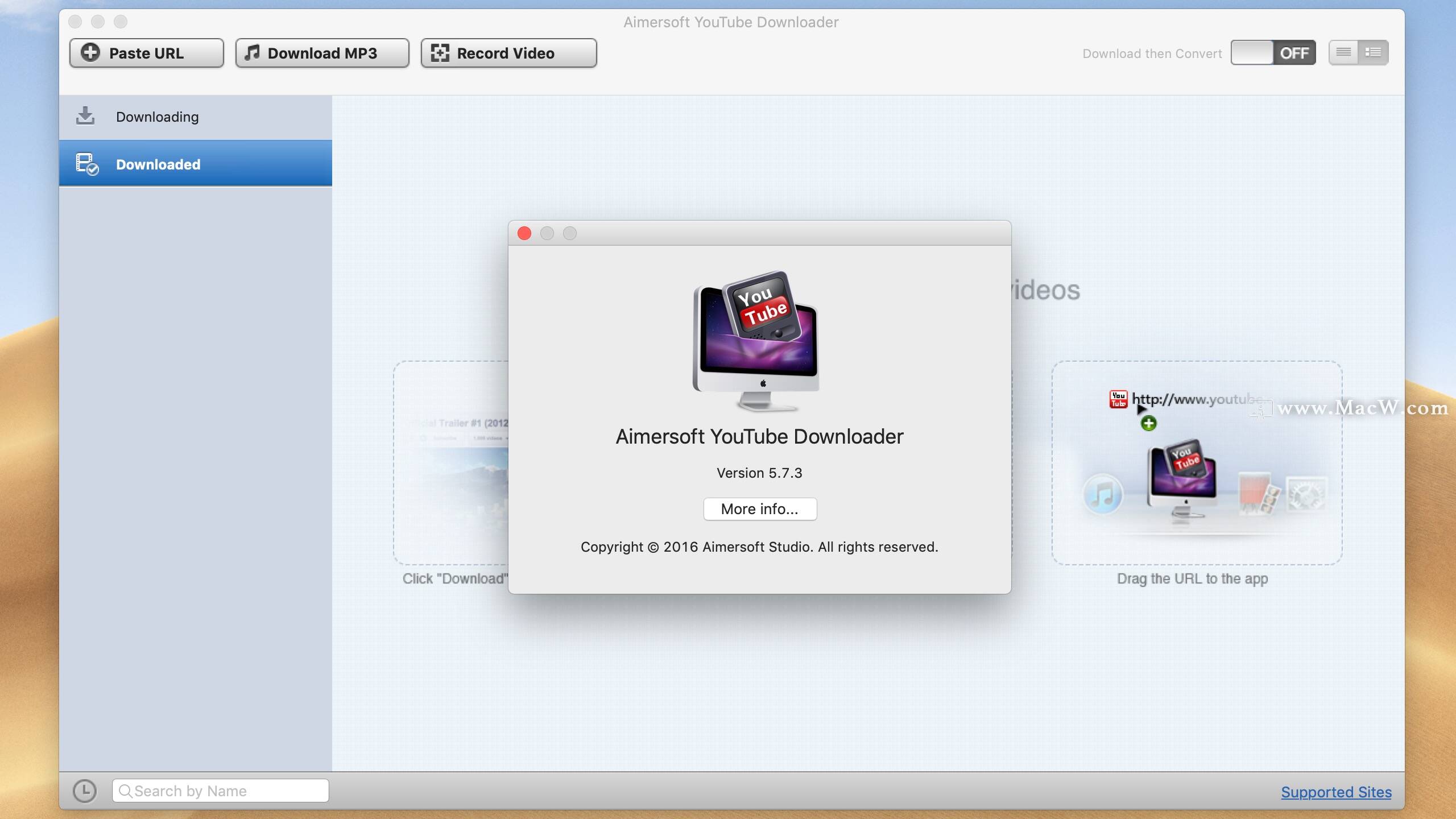
Task: Click the Downloaded film-check icon
Action: tap(87, 164)
